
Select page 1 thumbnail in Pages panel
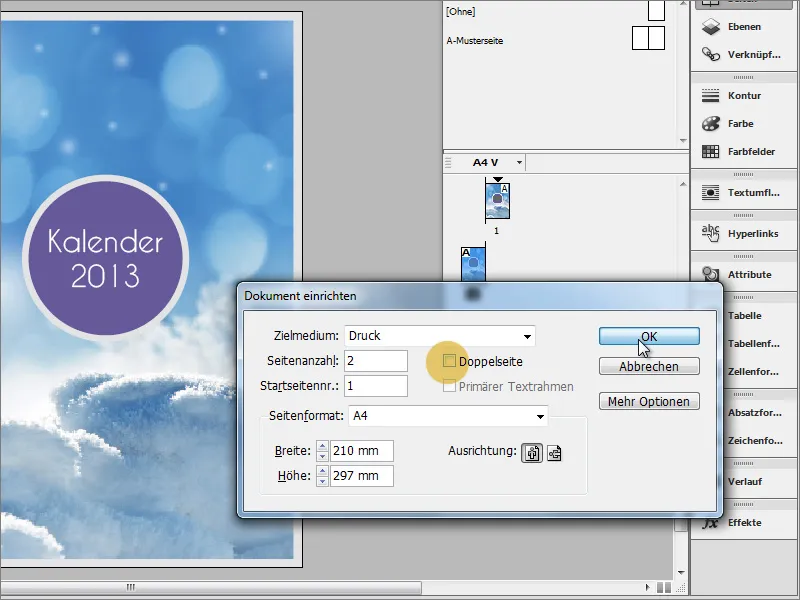(497, 201)
